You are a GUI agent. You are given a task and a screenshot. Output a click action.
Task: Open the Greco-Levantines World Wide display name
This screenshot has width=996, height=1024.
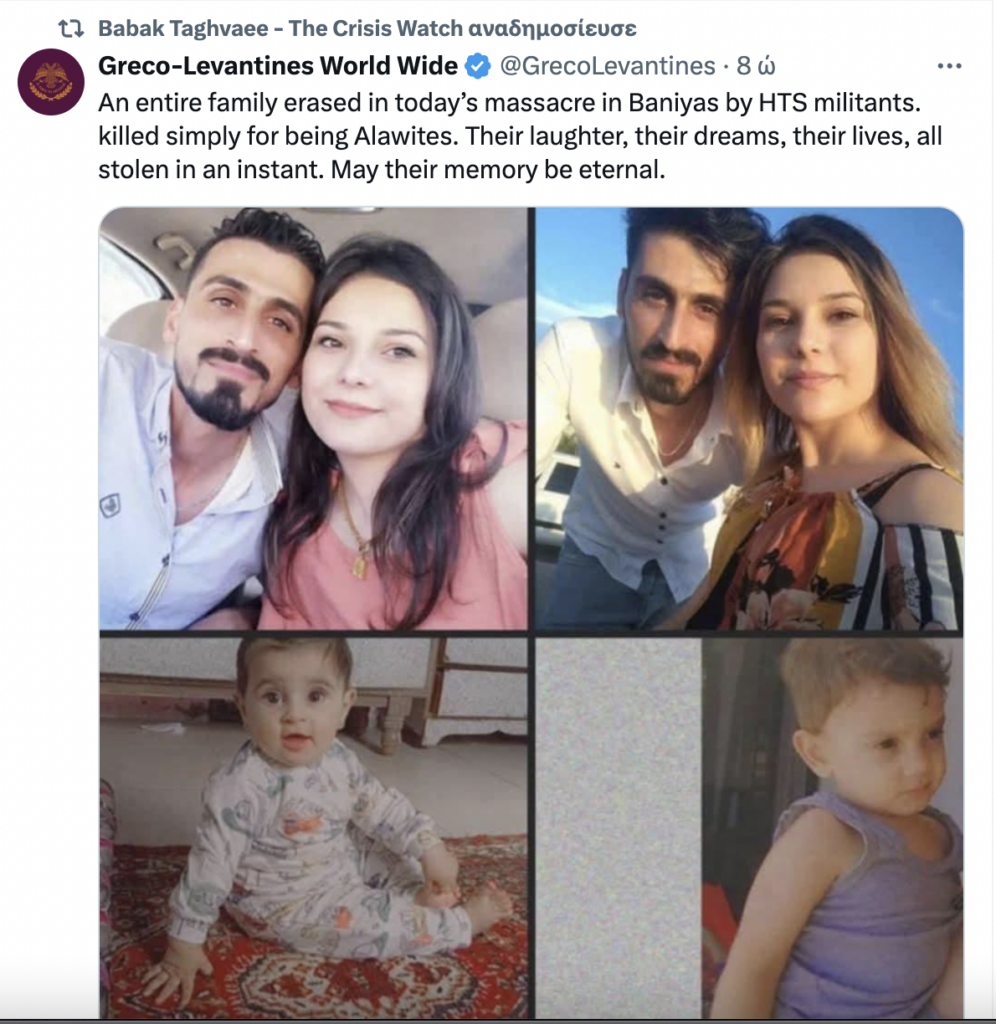(x=278, y=67)
